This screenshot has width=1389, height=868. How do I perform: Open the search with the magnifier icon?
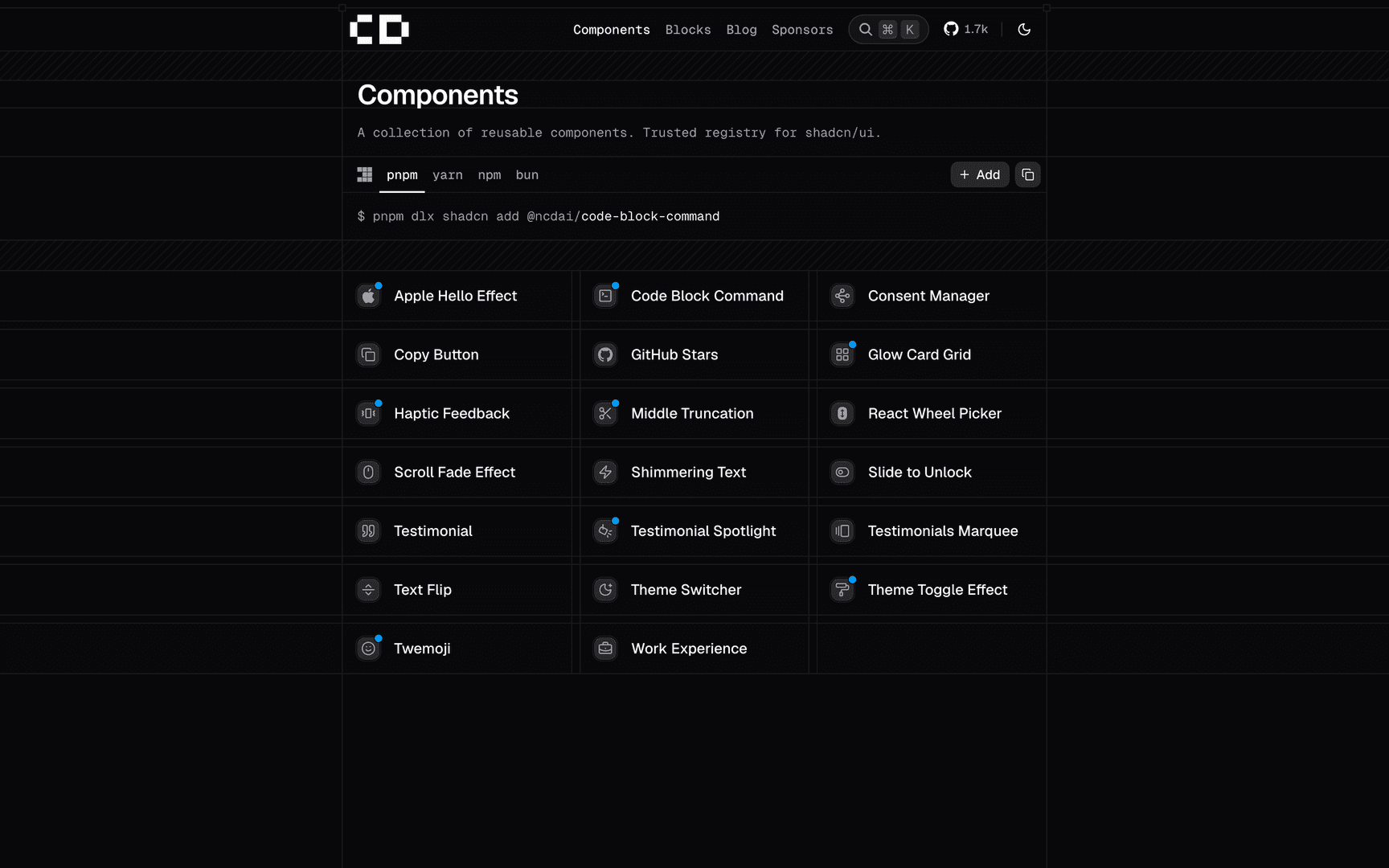(x=866, y=30)
